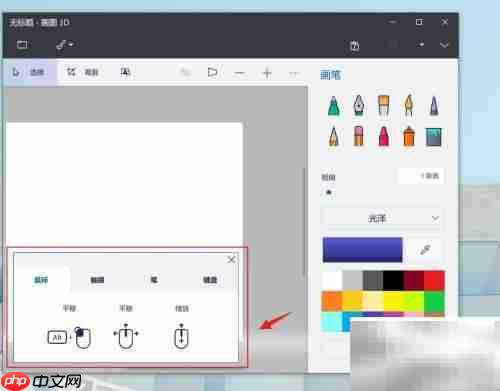500x391 pixels.
Task: Toggle the 3D view flag icon
Action: (x=212, y=72)
